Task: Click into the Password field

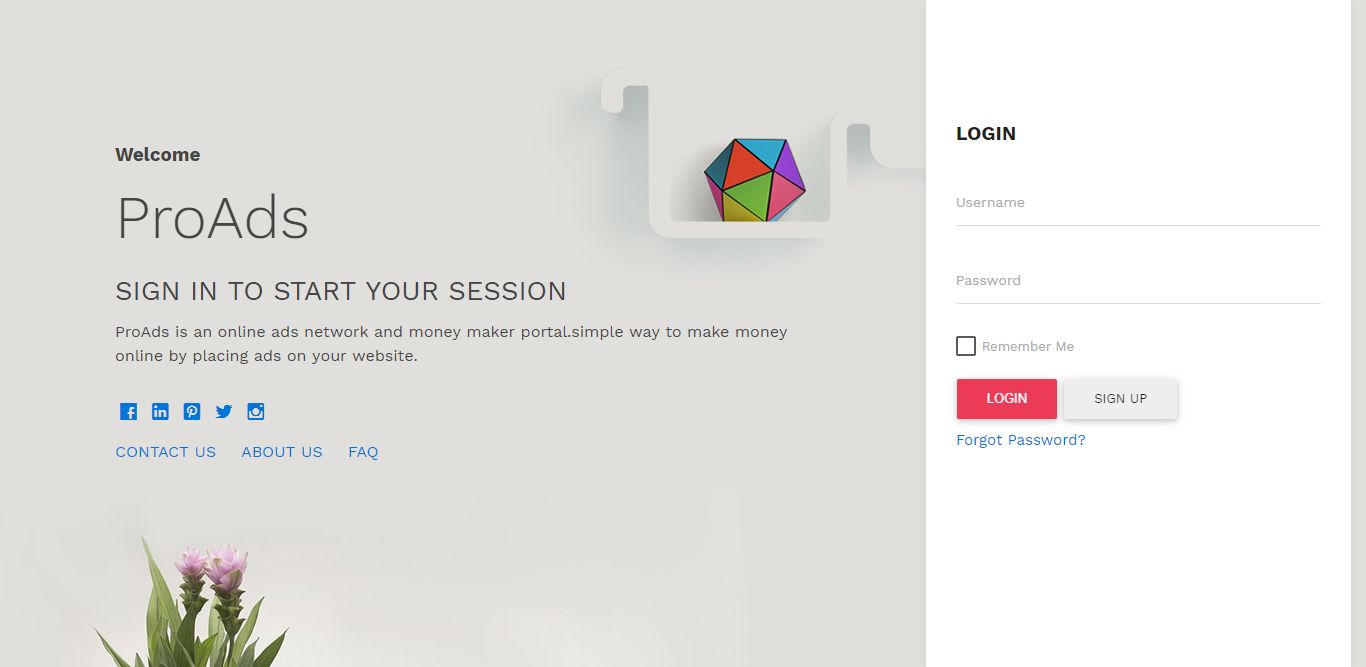Action: click(1138, 282)
